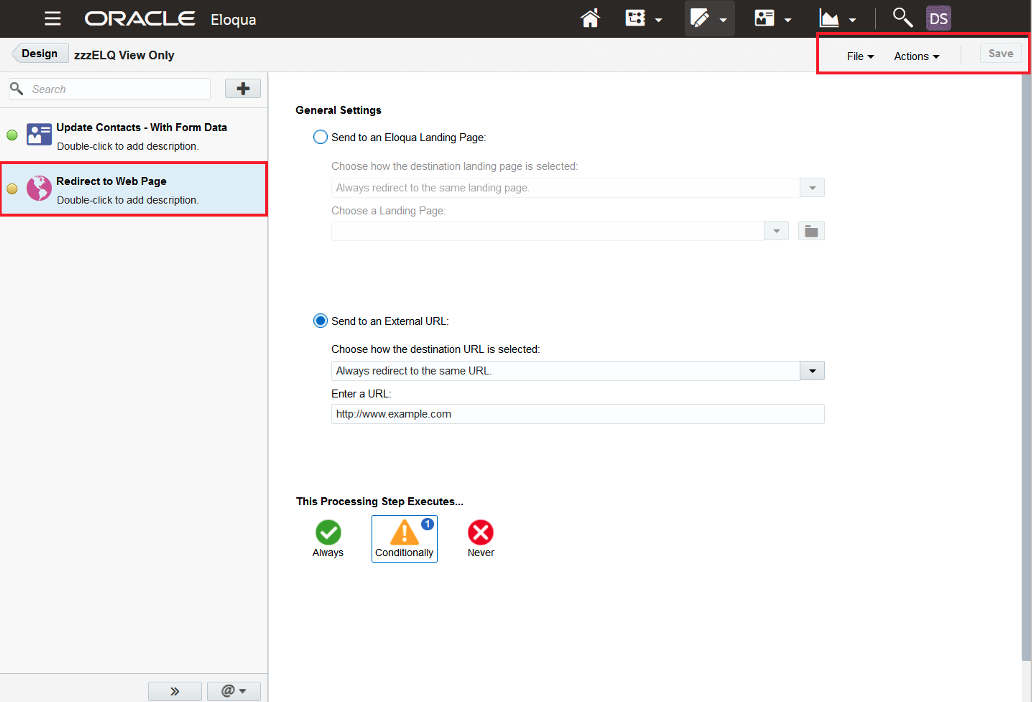Open the Eloqua home navigation icon
Image resolution: width=1032 pixels, height=702 pixels.
590,17
